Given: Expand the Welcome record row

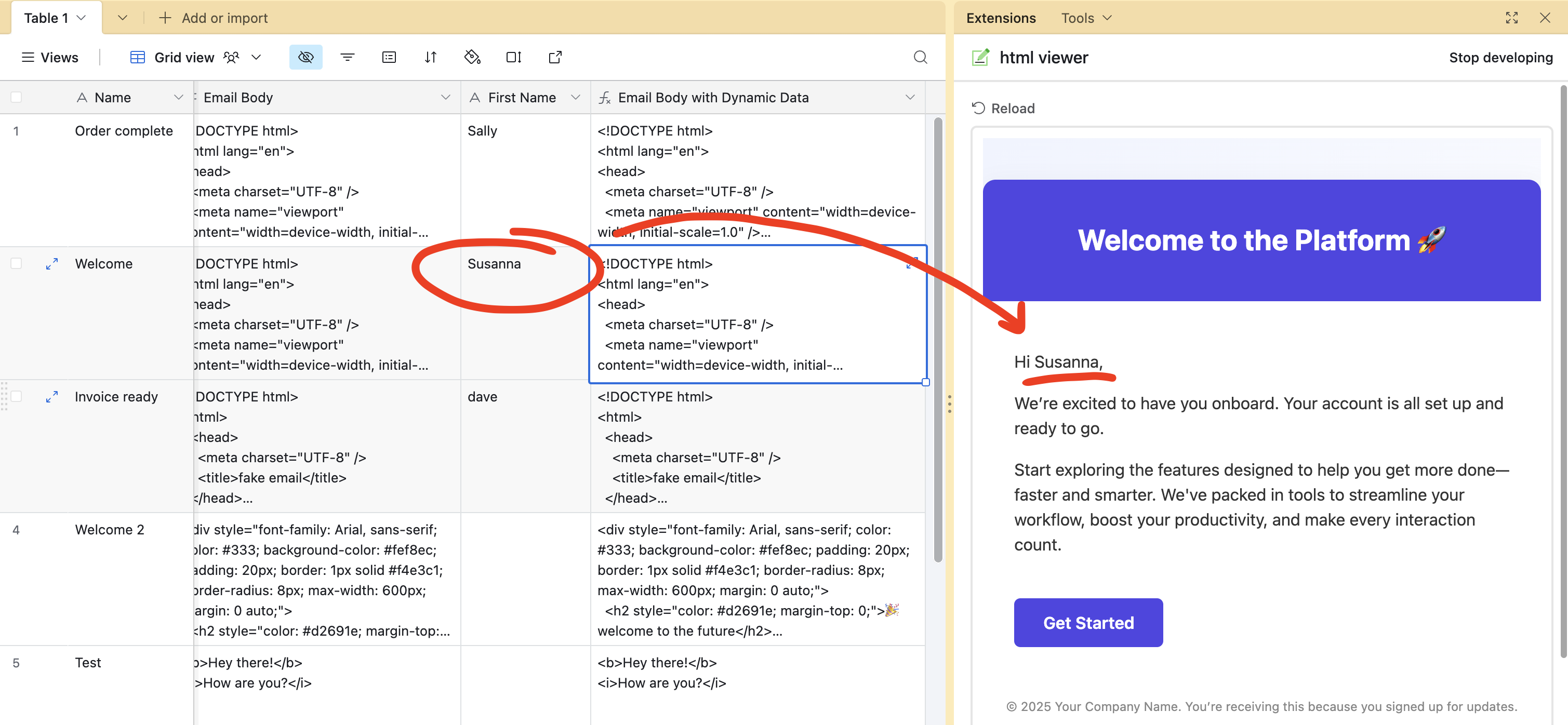Looking at the screenshot, I should pos(52,263).
